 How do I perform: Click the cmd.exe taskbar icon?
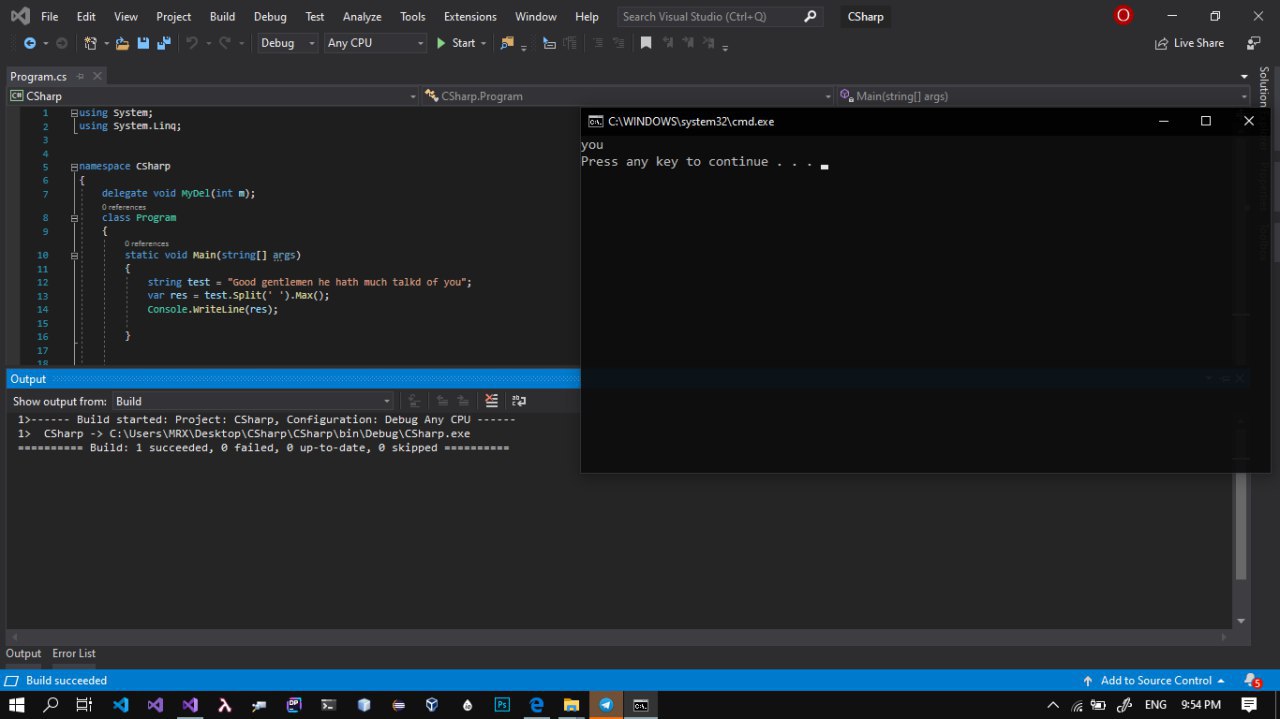pos(640,705)
